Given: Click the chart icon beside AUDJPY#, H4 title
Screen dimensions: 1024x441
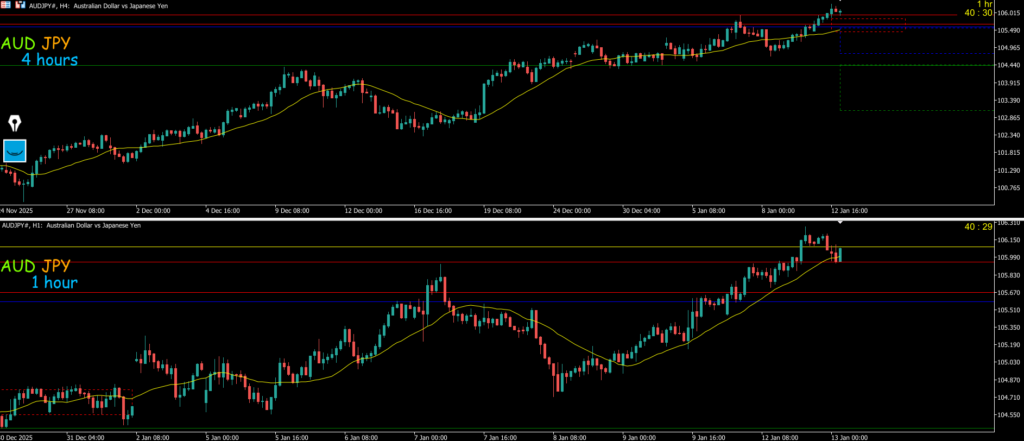Looking at the screenshot, I should point(22,5).
